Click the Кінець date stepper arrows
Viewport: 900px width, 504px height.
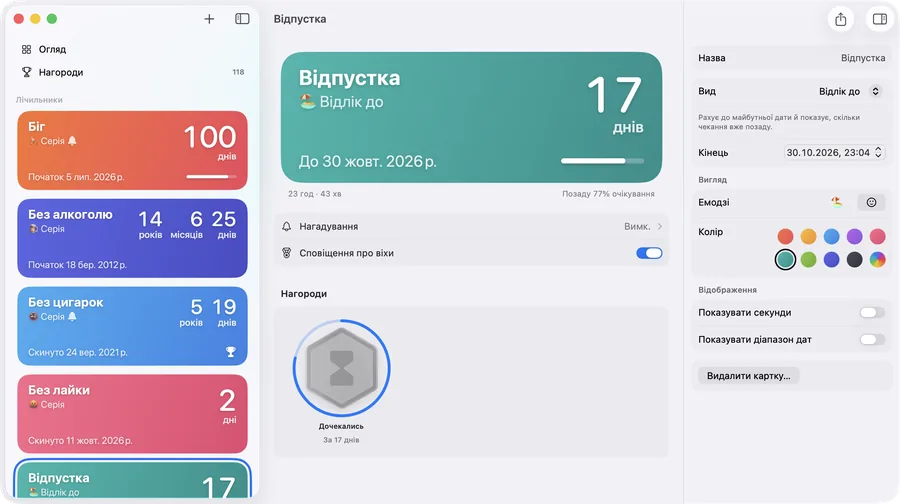[x=878, y=152]
